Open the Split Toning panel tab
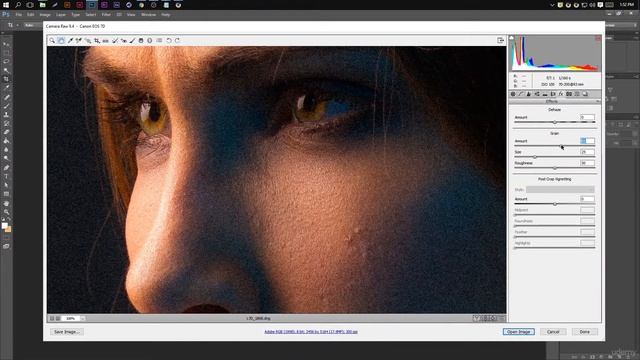This screenshot has height=360, width=640. pyautogui.click(x=545, y=94)
